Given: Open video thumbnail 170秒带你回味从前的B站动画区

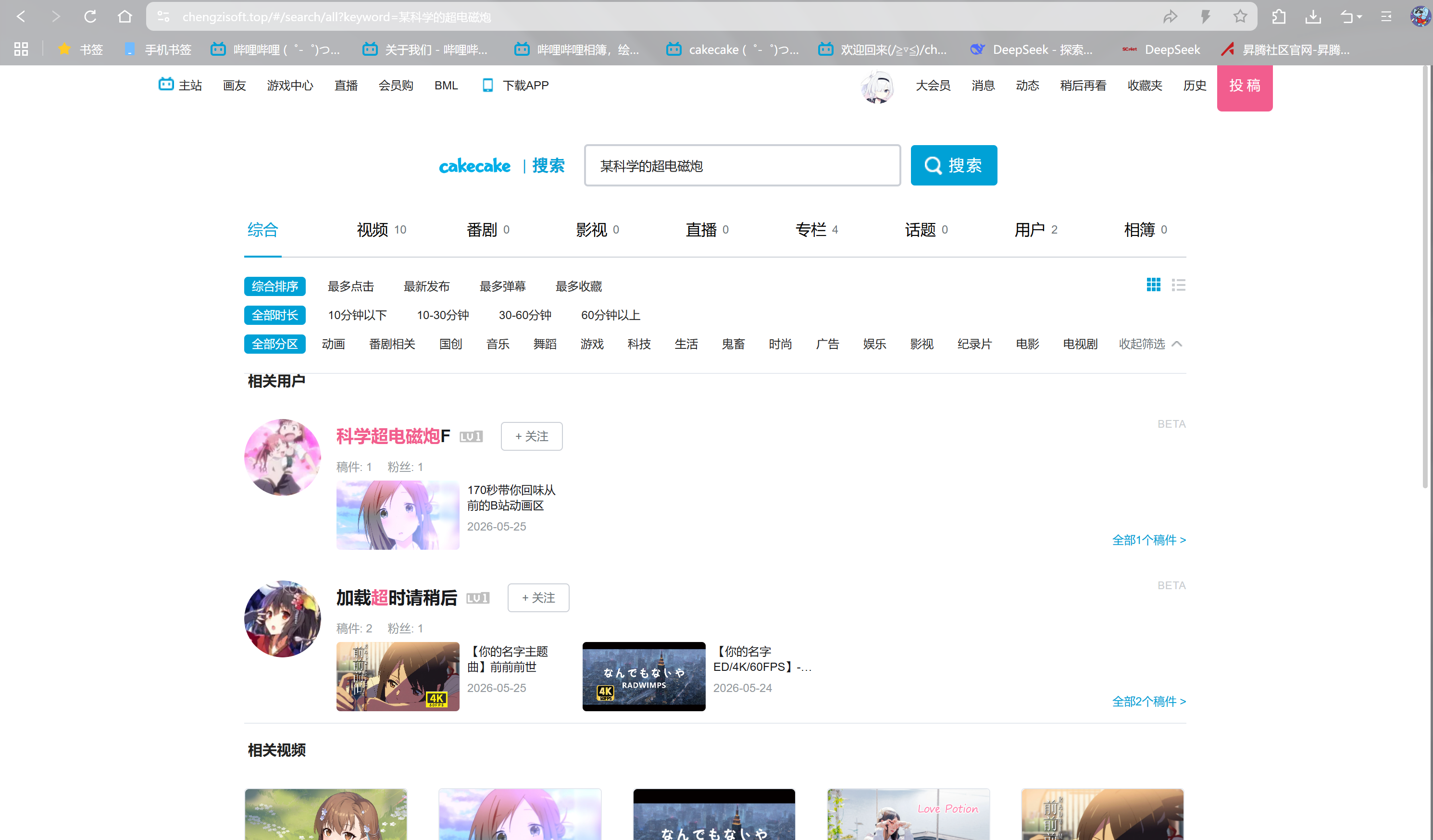Looking at the screenshot, I should coord(398,515).
